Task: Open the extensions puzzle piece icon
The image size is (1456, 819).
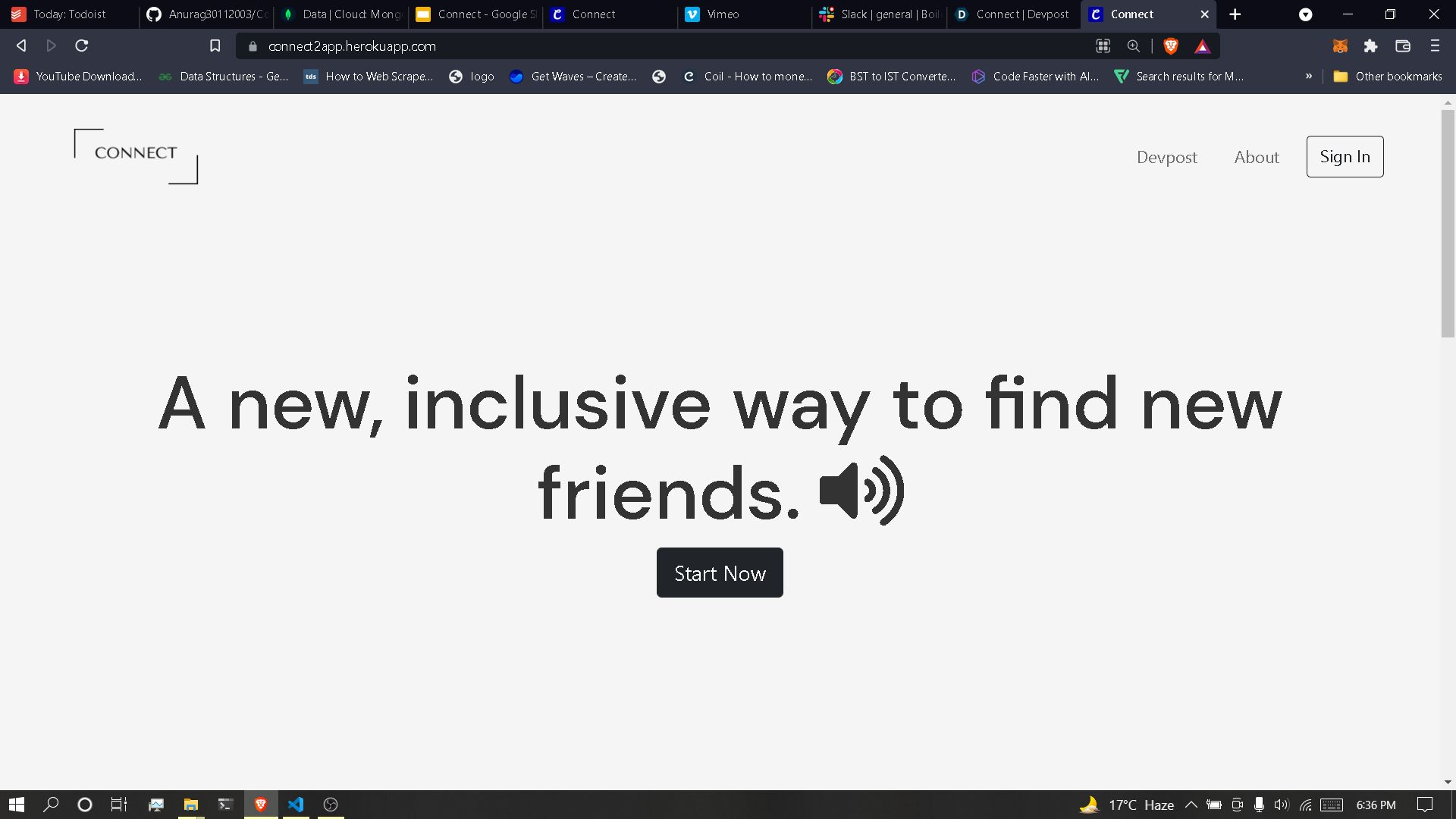Action: [1370, 46]
